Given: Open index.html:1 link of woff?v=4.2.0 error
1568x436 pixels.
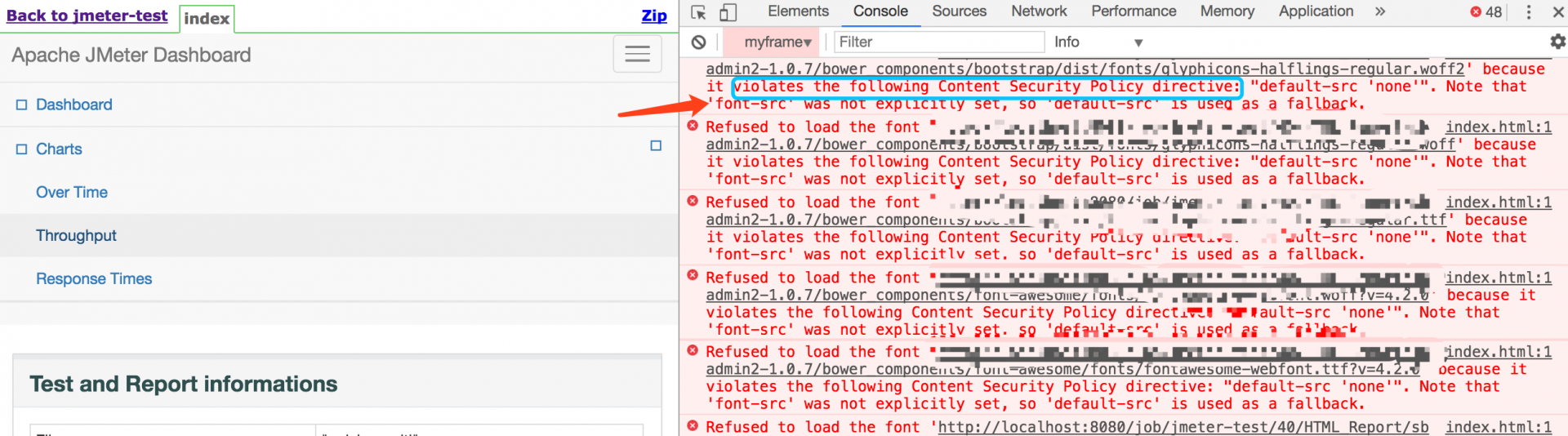Looking at the screenshot, I should [x=1499, y=278].
